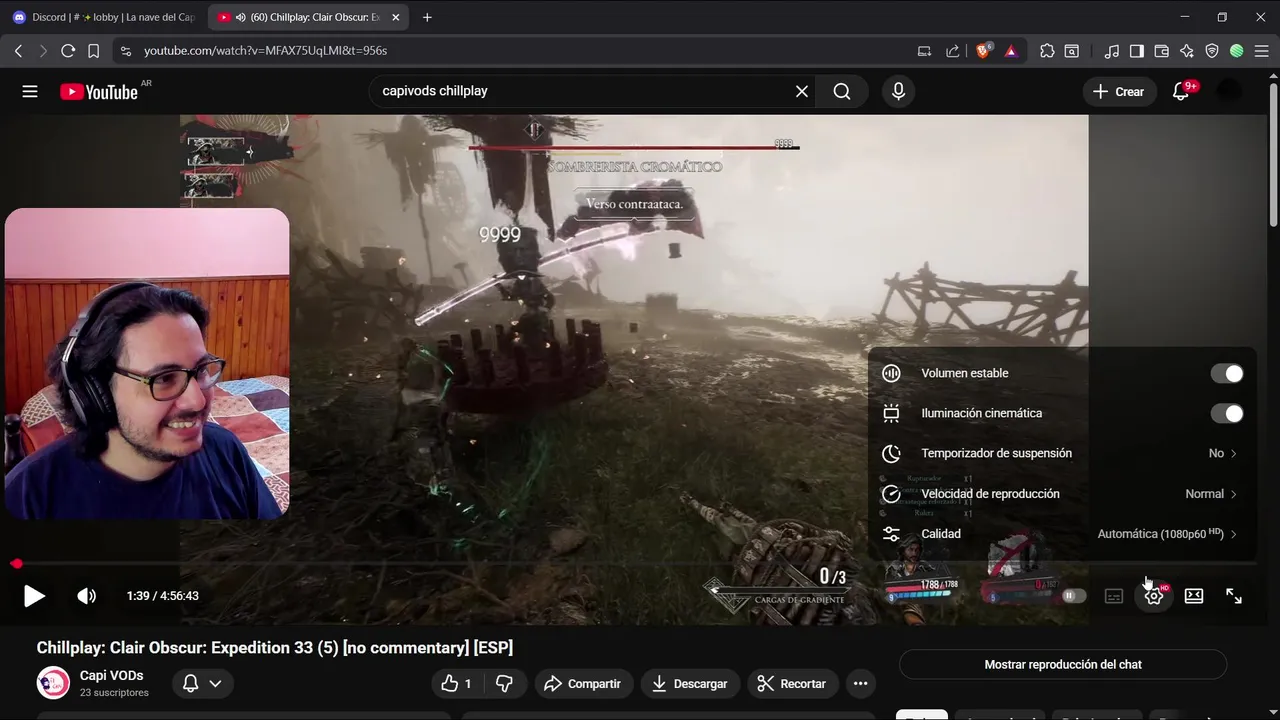
Task: Open Velocidad de reproducción submenu
Action: 1062,494
